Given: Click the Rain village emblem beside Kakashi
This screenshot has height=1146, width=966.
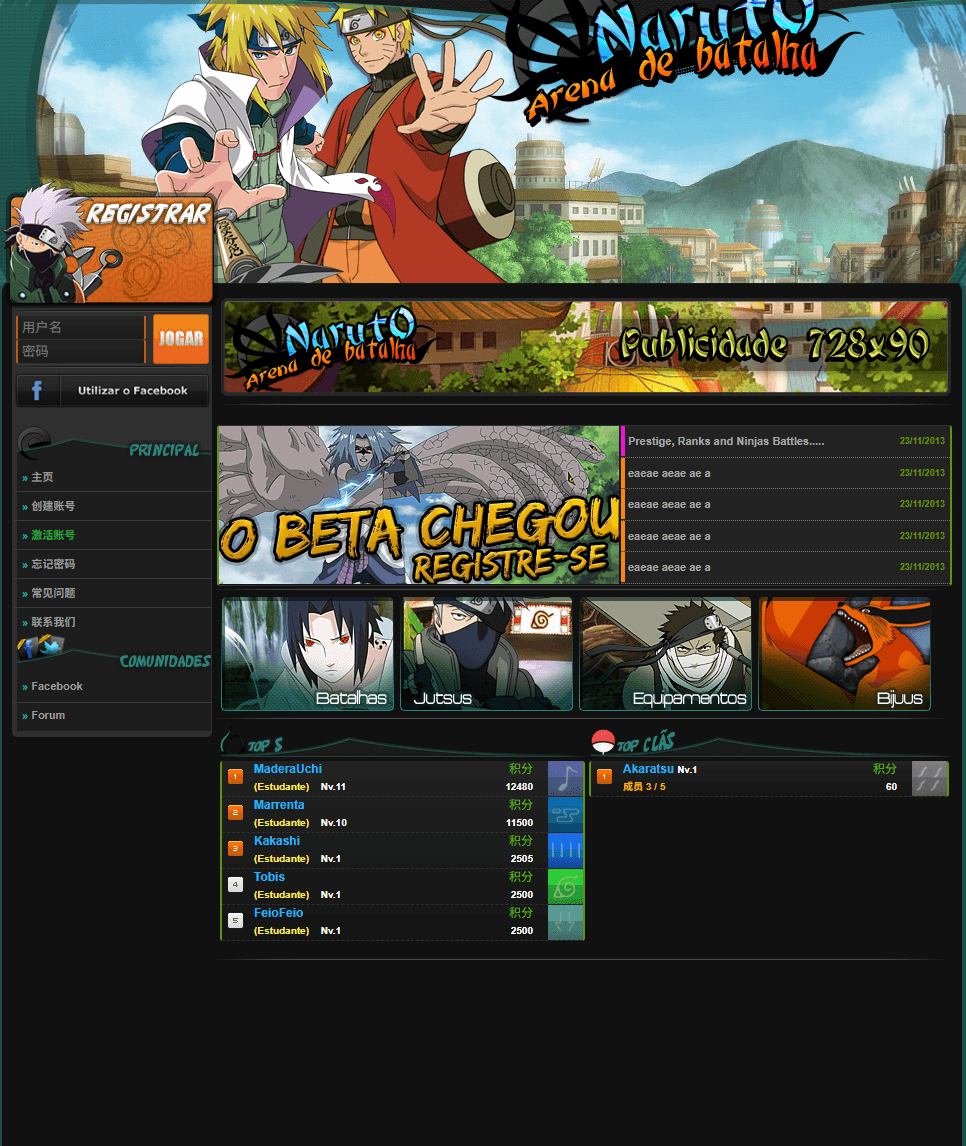Looking at the screenshot, I should pyautogui.click(x=566, y=850).
